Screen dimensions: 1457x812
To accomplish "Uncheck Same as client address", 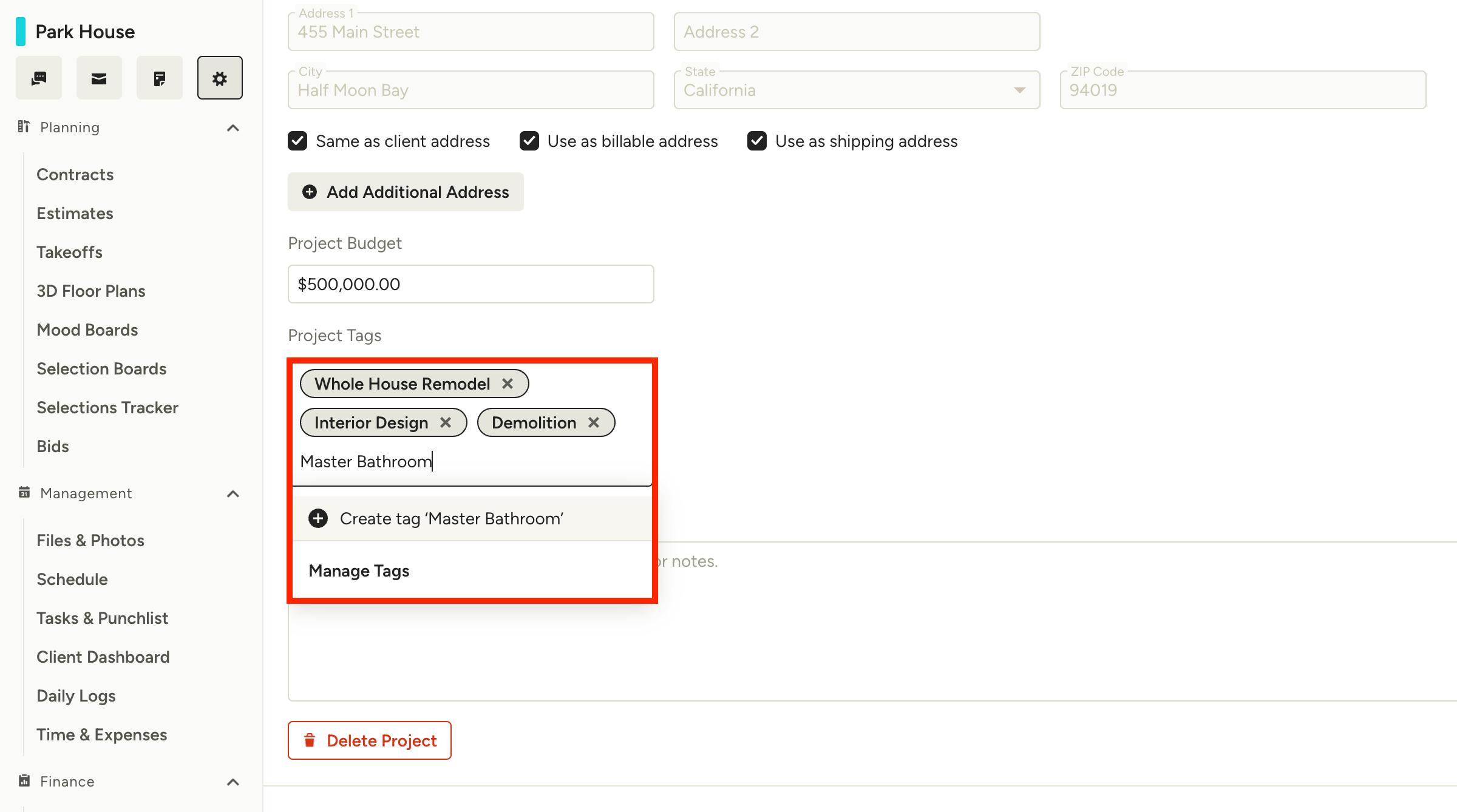I will pos(297,141).
